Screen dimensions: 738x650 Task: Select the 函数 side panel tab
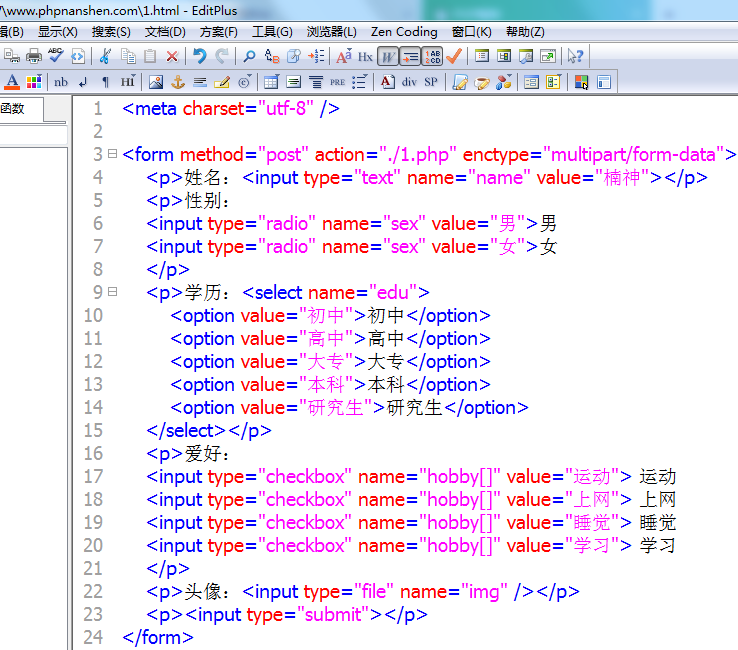coord(21,109)
